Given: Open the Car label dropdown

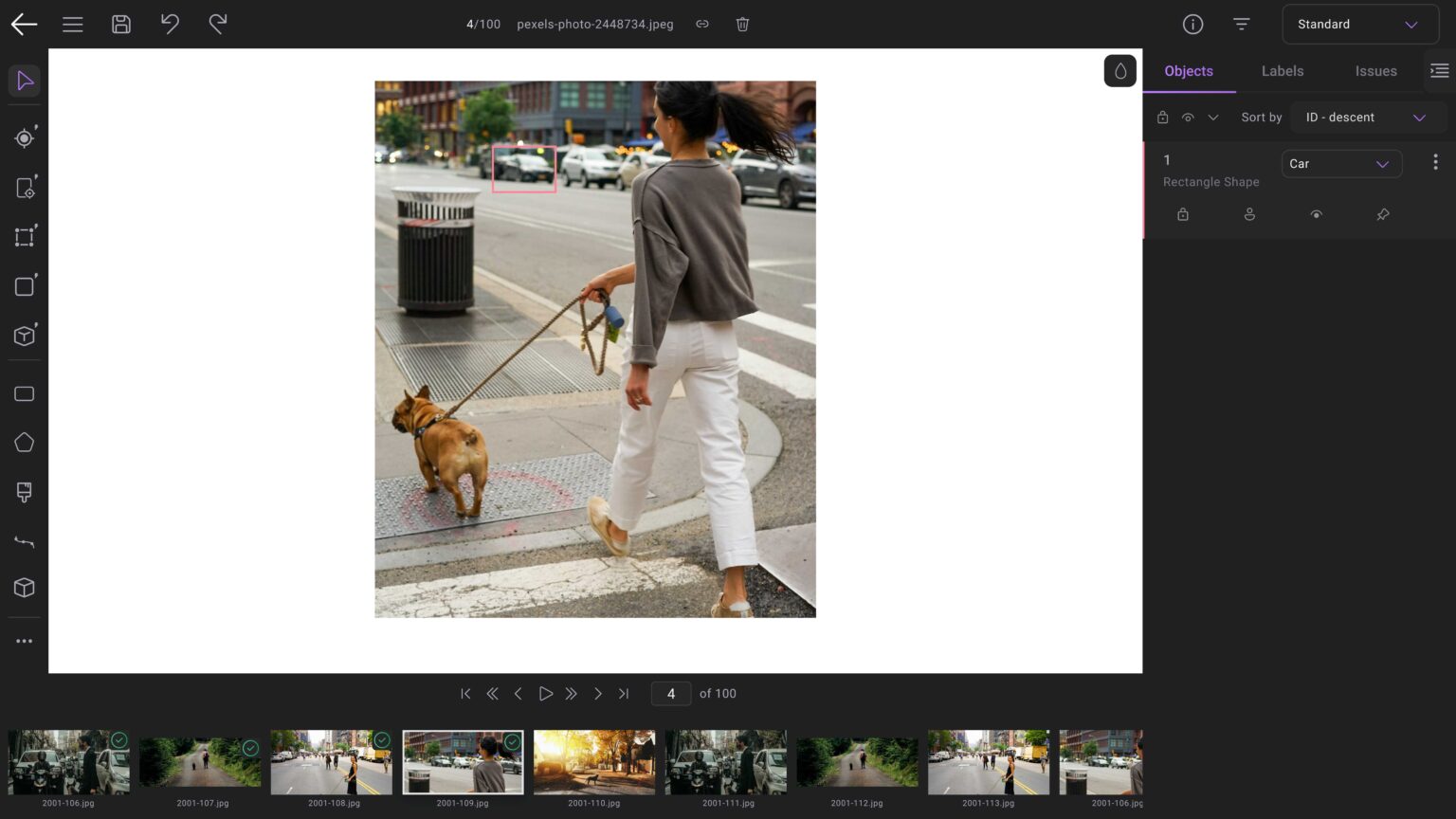Looking at the screenshot, I should pos(1340,164).
